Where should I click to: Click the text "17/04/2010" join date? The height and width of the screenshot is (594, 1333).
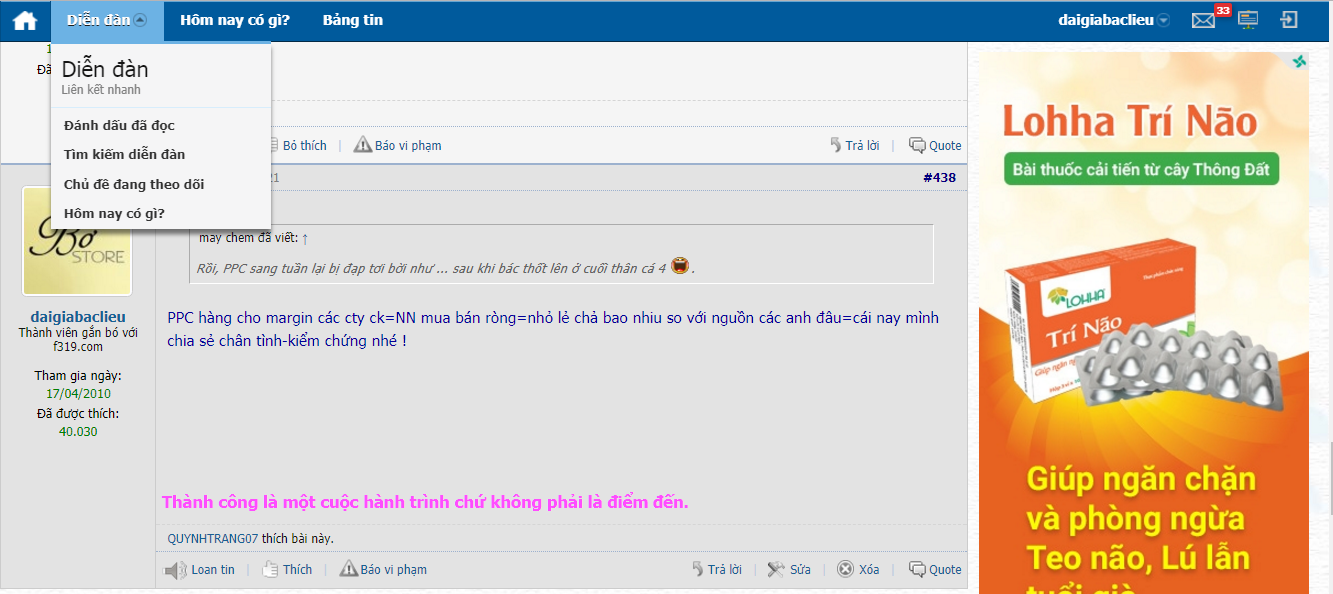[78, 394]
